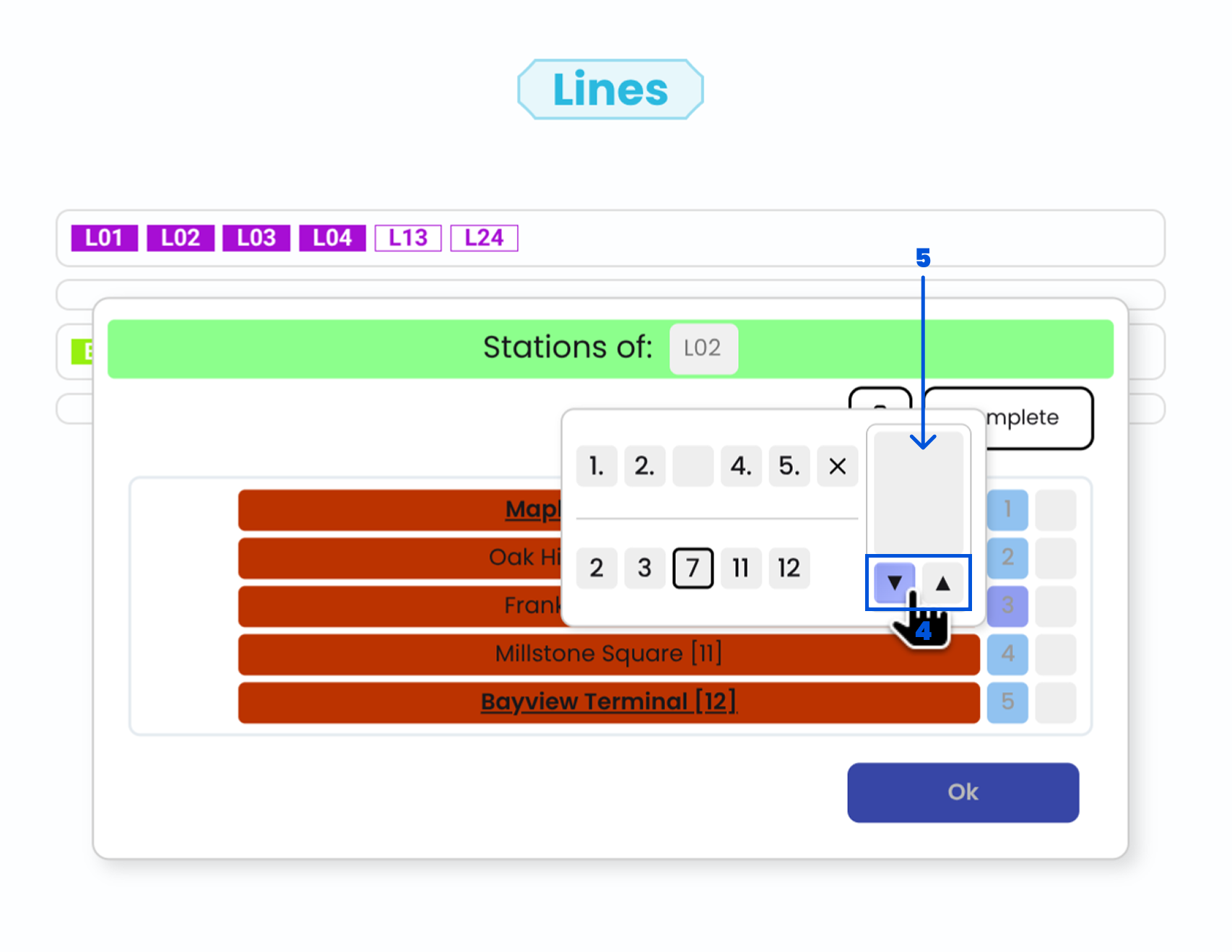Click the empty gray box above the arrows
The width and height of the screenshot is (1232, 952).
pos(918,493)
